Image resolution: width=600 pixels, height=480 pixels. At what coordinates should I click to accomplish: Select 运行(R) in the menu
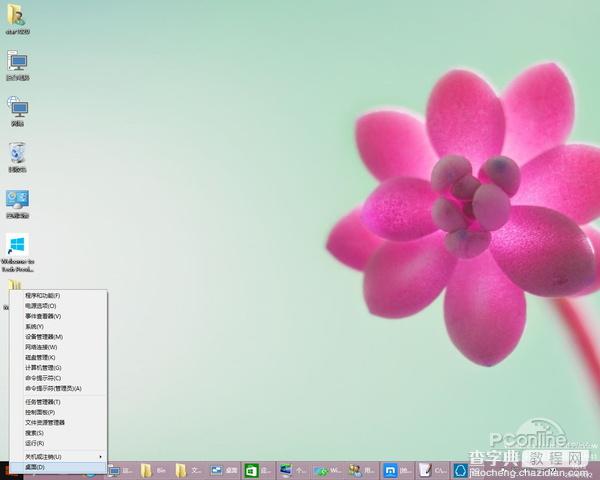pos(58,443)
